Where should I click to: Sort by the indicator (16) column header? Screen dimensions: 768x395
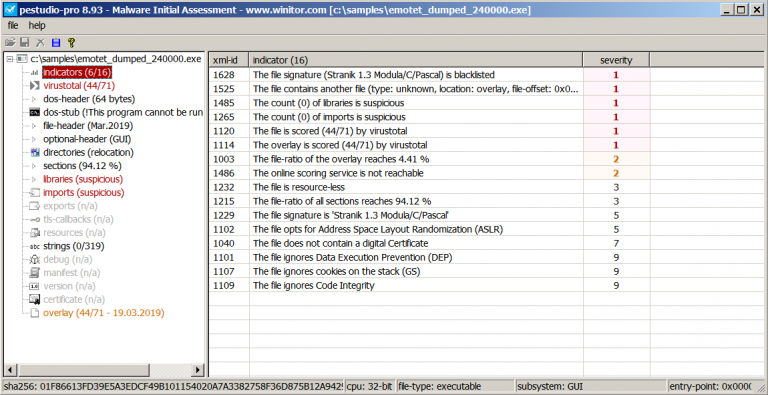click(x=416, y=60)
